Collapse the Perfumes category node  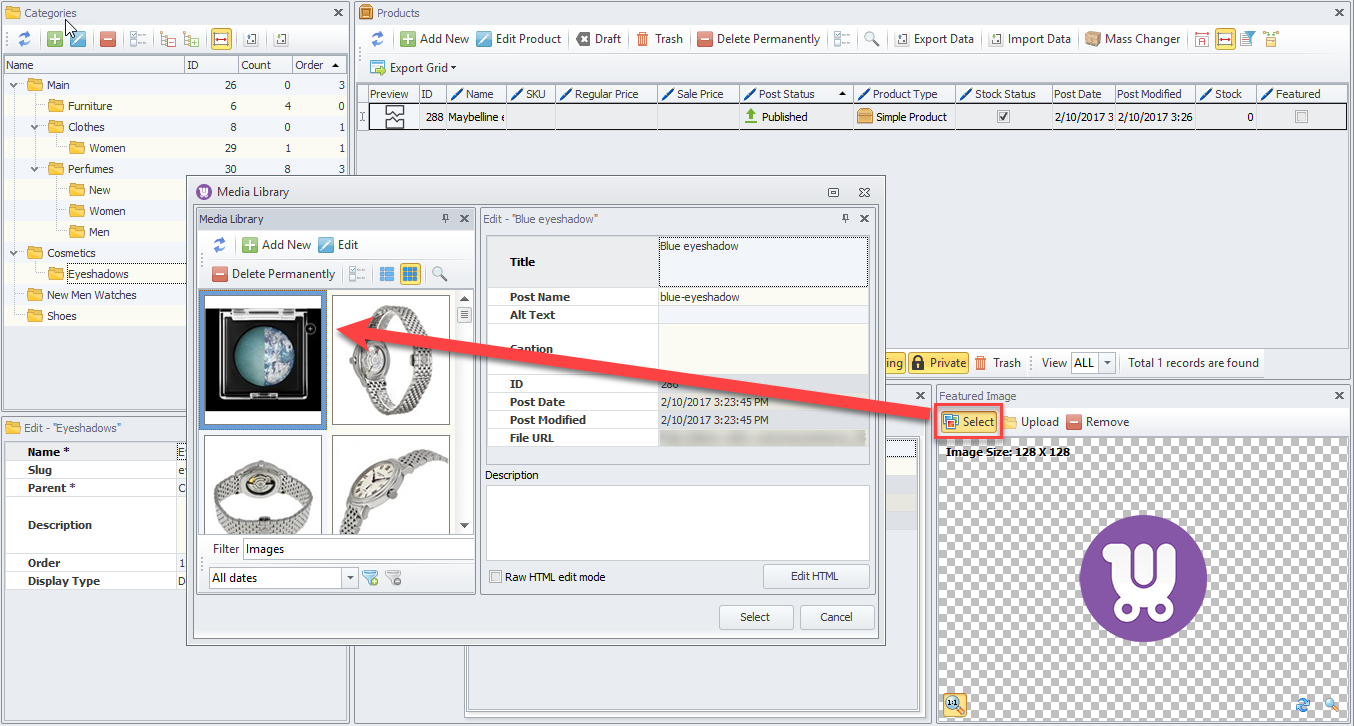coord(35,169)
